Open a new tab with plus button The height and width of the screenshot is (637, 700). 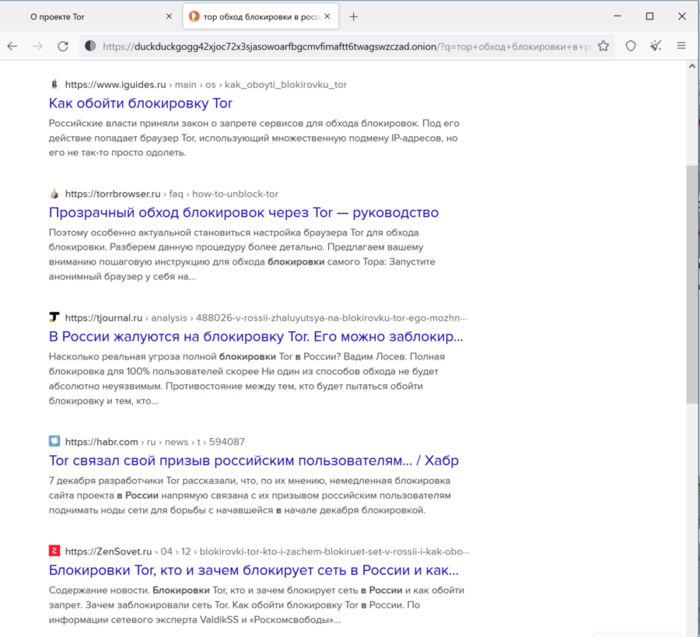[x=353, y=17]
